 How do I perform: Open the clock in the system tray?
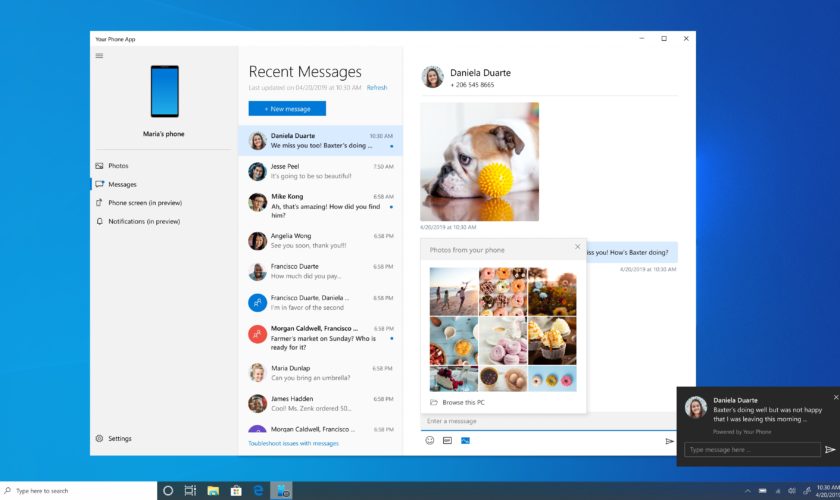[828, 491]
